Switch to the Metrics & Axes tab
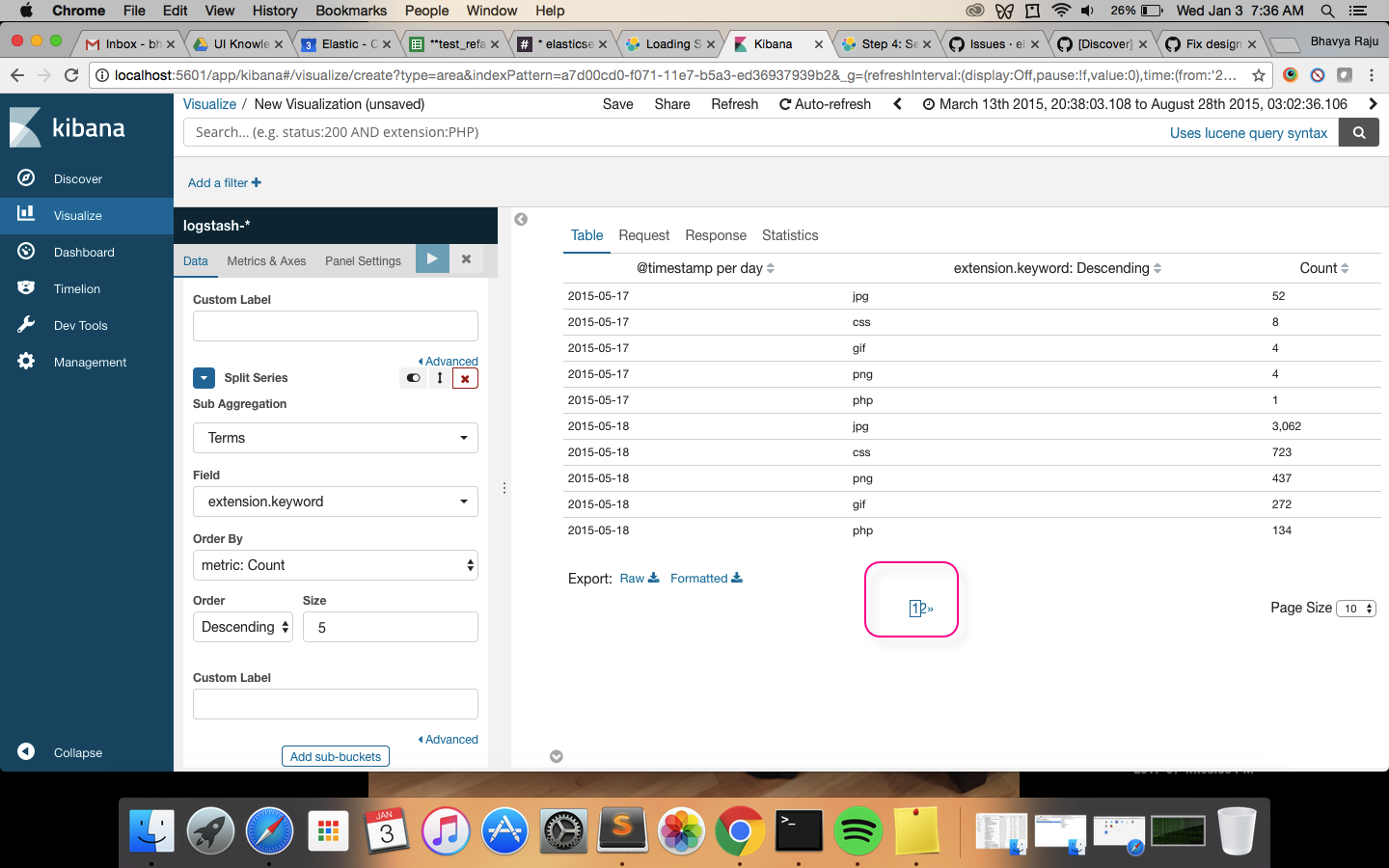The image size is (1389, 868). click(x=266, y=260)
